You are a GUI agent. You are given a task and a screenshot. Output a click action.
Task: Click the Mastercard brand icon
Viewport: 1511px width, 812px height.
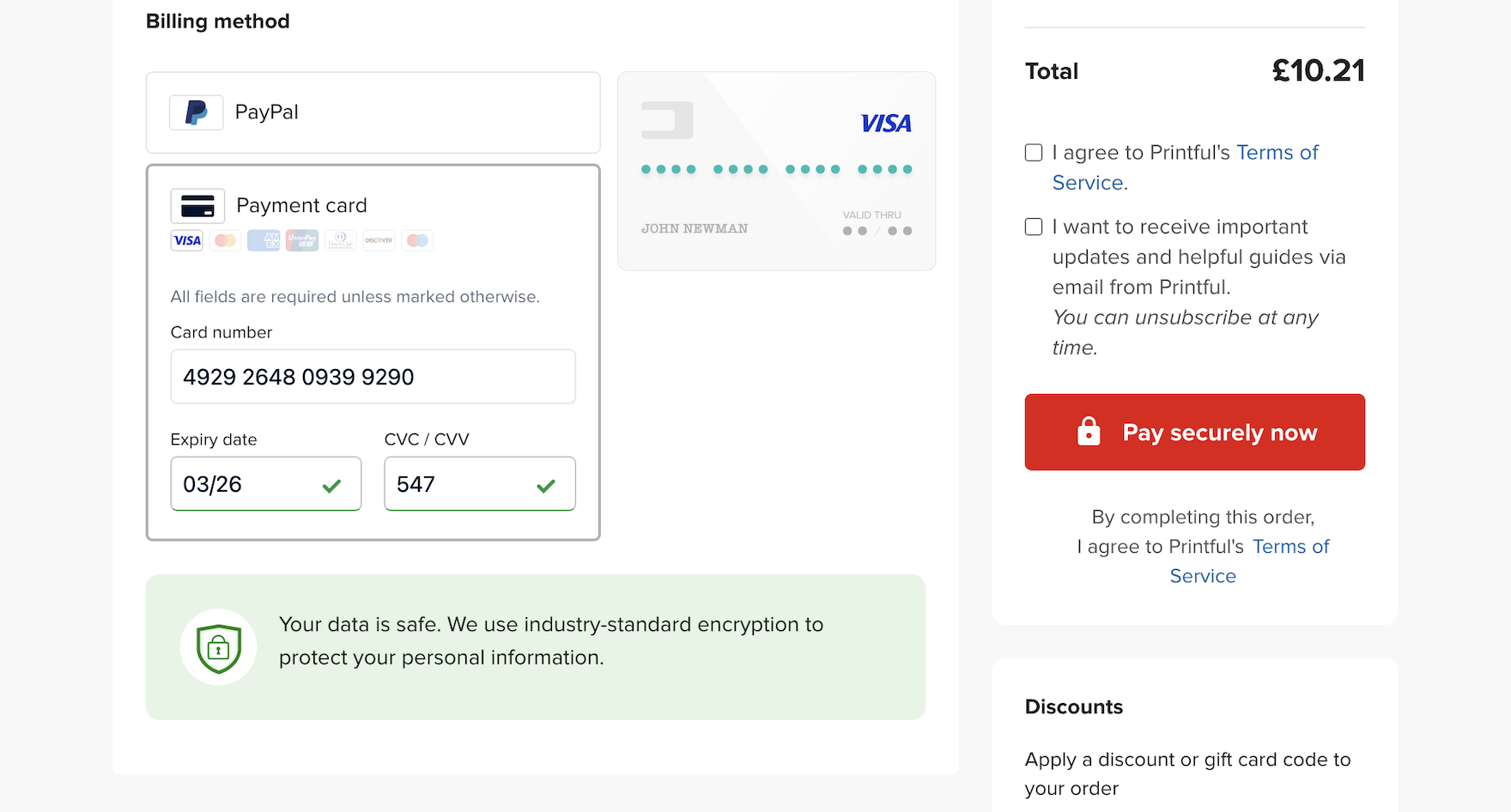pyautogui.click(x=225, y=240)
